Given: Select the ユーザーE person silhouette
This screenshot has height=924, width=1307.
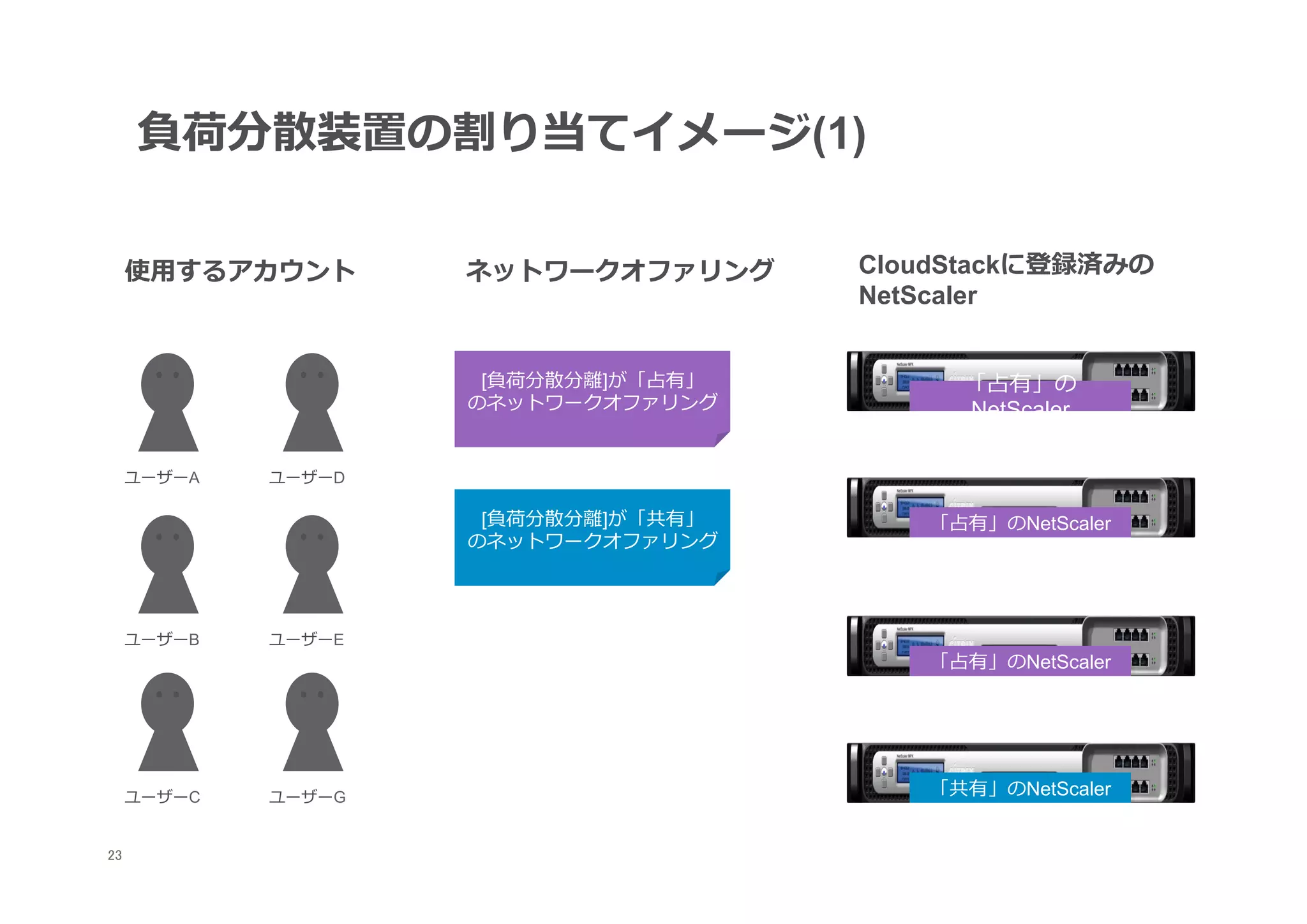Looking at the screenshot, I should click(313, 564).
